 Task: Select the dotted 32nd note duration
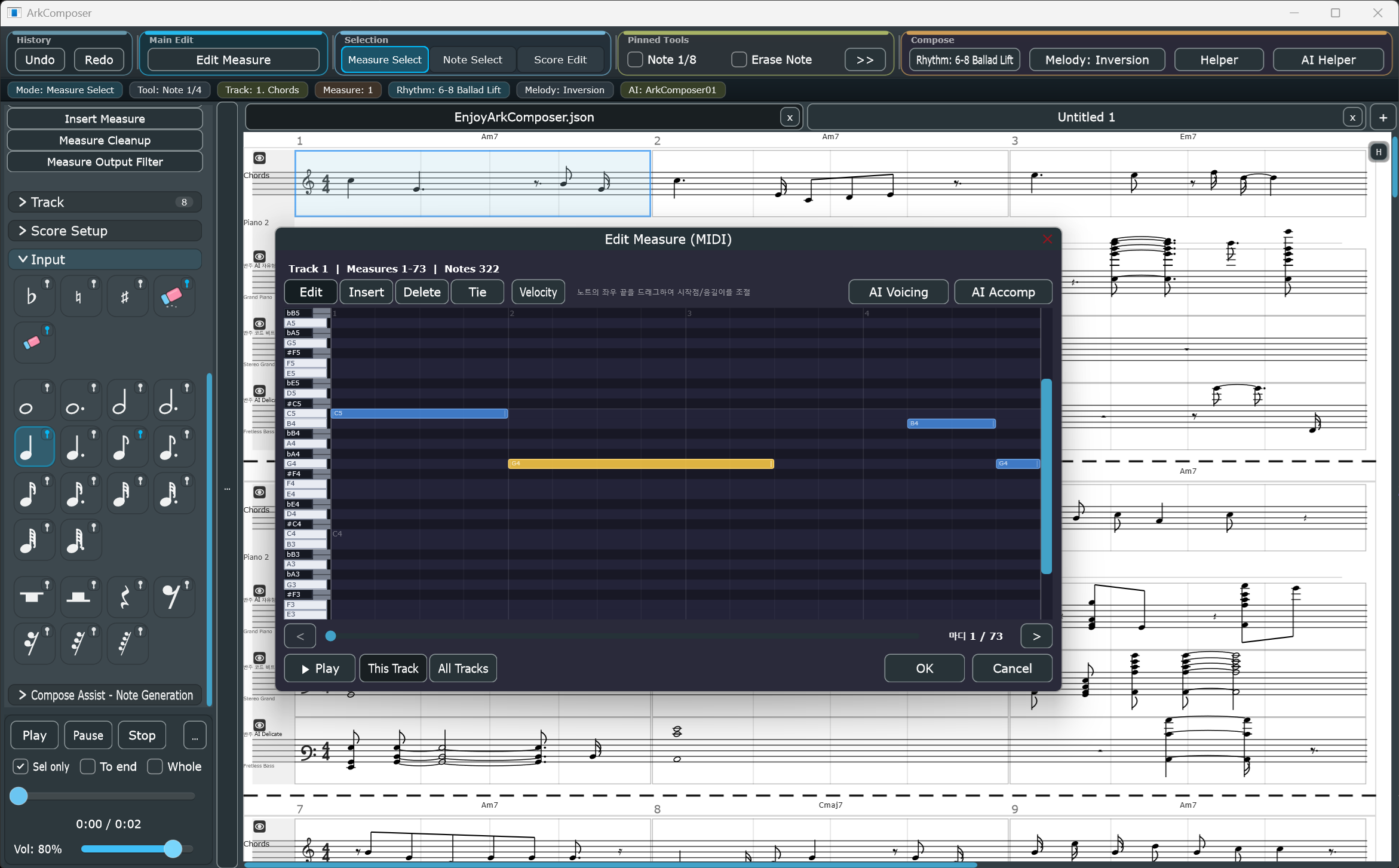tap(174, 493)
